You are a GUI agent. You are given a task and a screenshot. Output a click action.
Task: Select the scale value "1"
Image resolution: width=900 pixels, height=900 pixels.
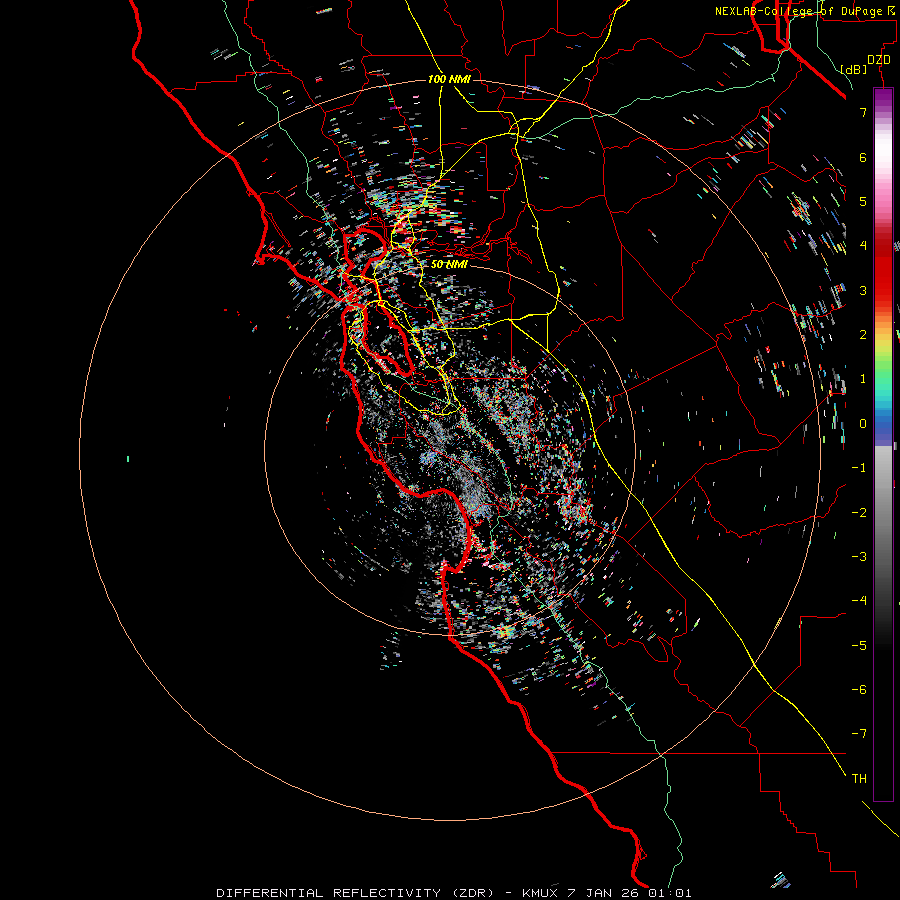point(863,379)
